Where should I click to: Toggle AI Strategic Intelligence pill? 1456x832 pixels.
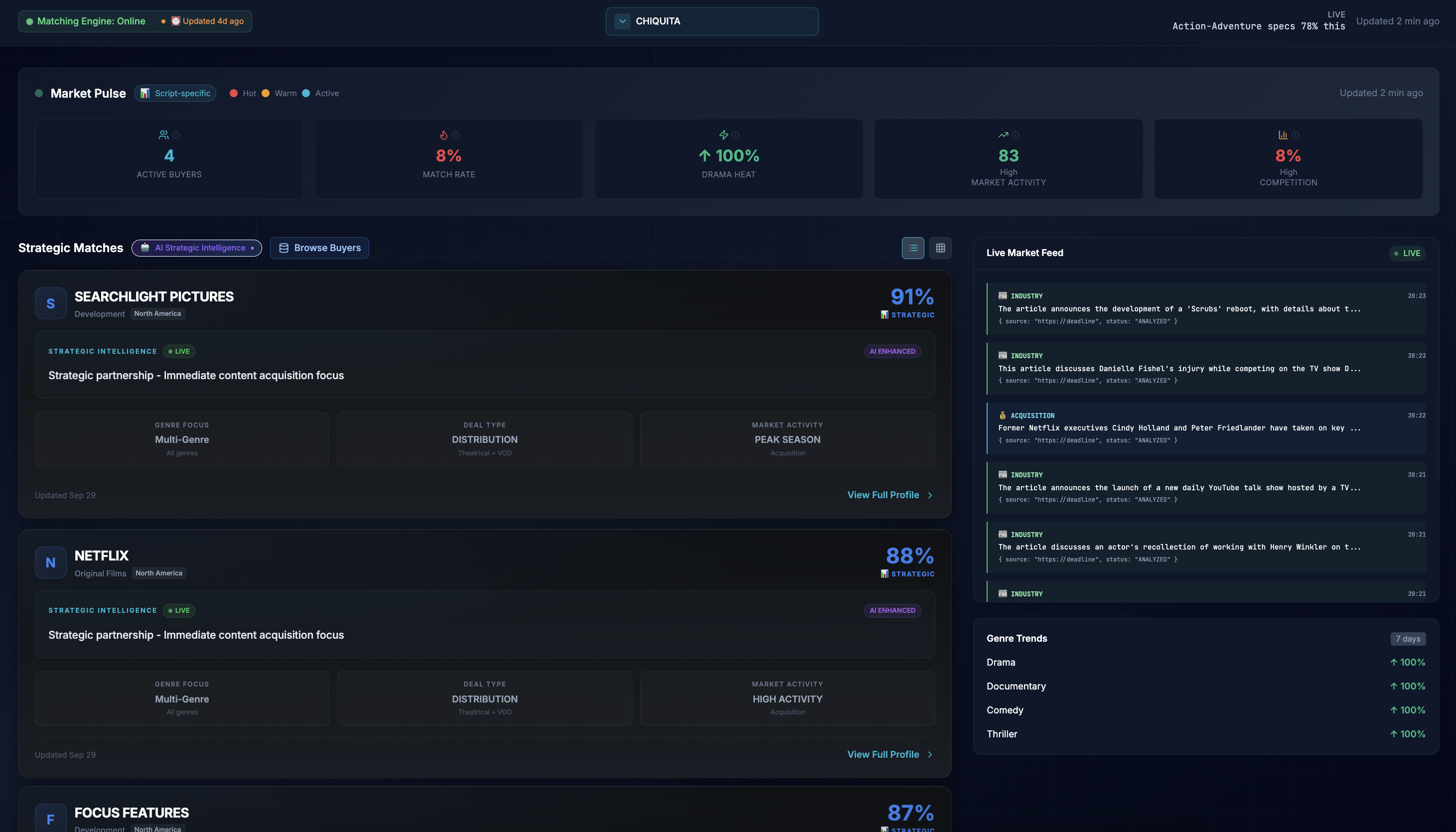196,248
